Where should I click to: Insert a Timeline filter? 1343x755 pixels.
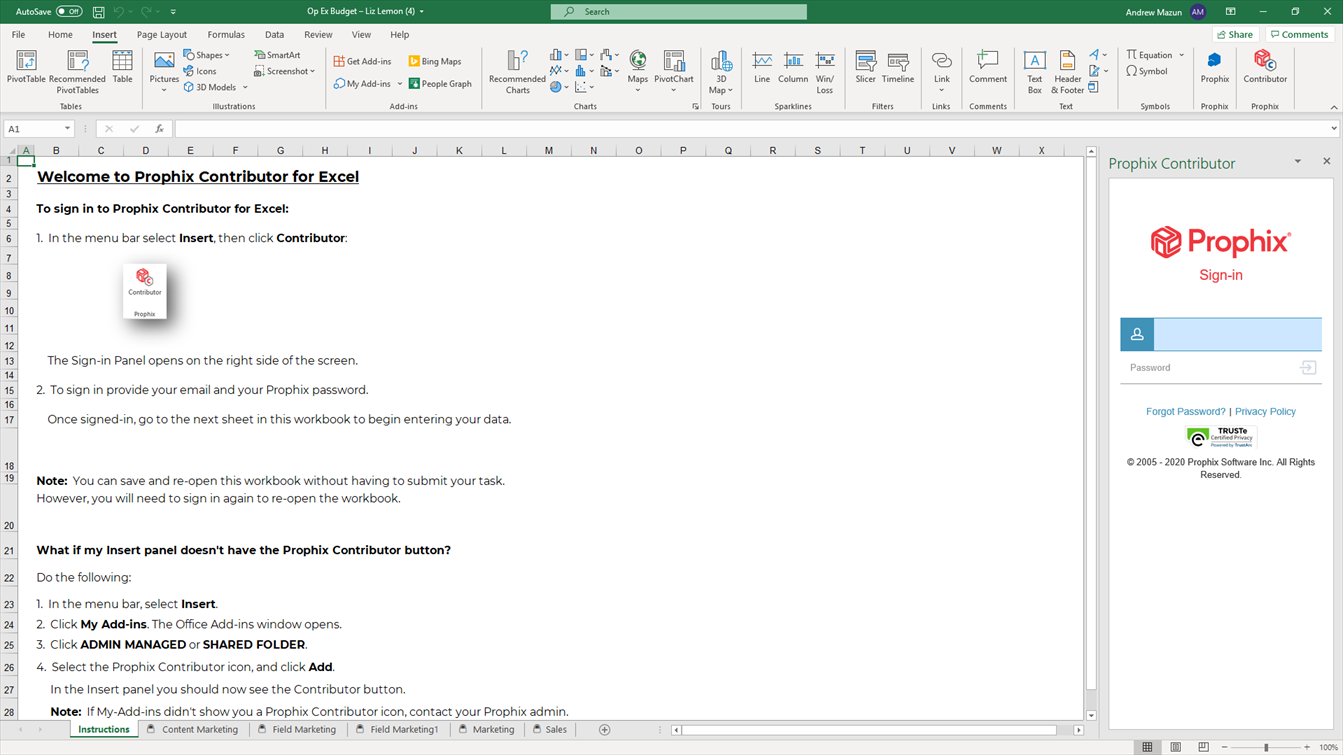point(898,68)
